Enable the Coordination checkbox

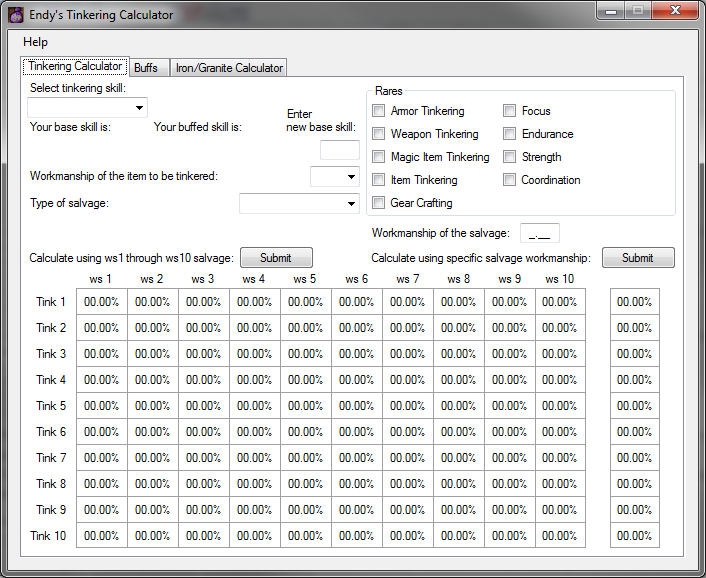510,180
